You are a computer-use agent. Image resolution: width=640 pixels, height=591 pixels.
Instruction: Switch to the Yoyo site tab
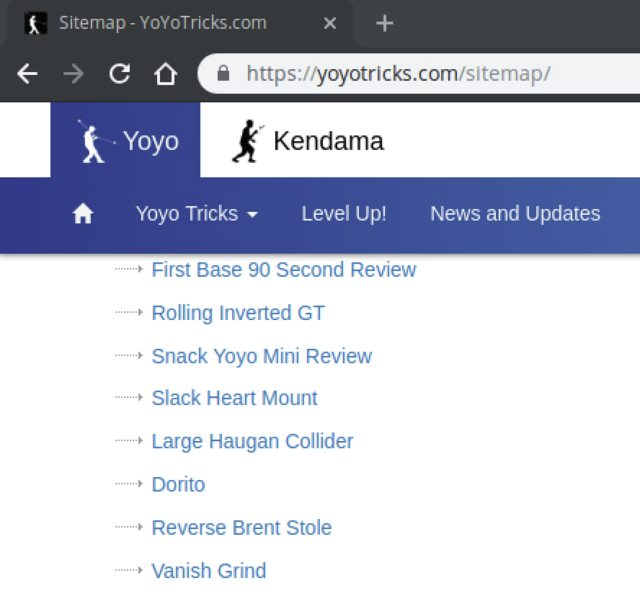tap(125, 140)
